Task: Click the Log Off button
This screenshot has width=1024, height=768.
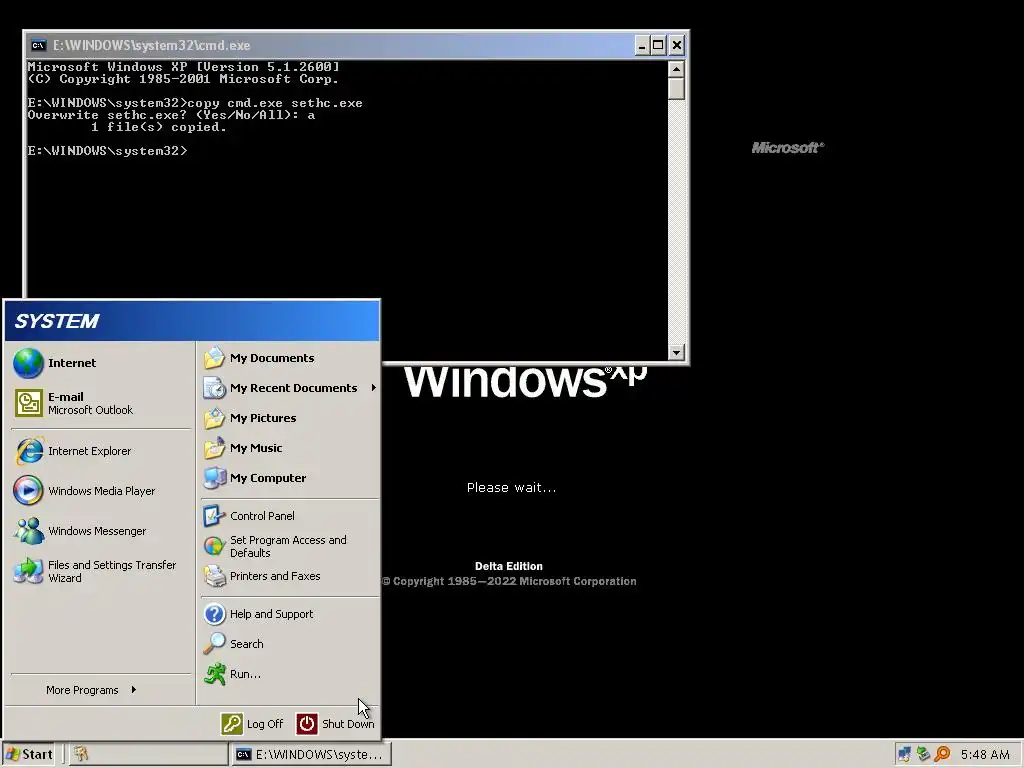Action: [252, 724]
